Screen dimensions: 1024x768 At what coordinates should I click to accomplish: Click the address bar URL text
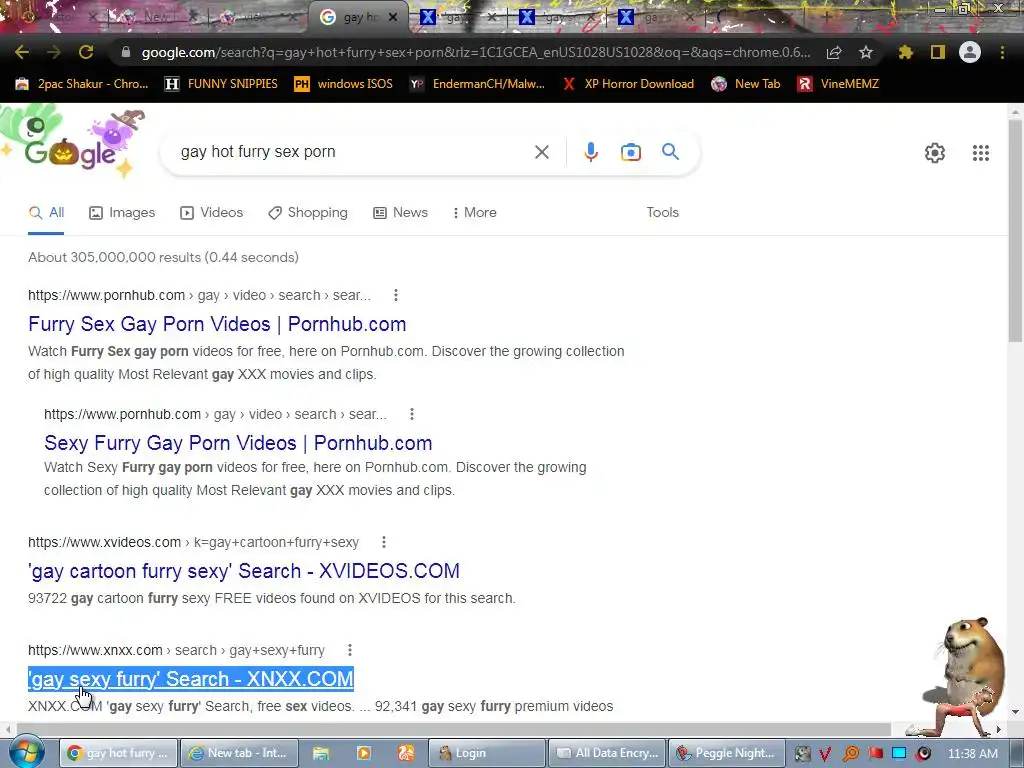pos(476,52)
